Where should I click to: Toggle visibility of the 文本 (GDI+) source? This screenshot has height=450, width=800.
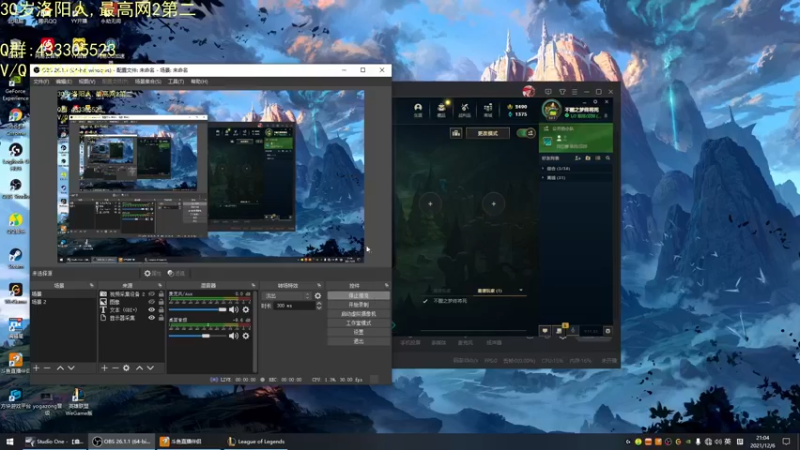tap(152, 310)
